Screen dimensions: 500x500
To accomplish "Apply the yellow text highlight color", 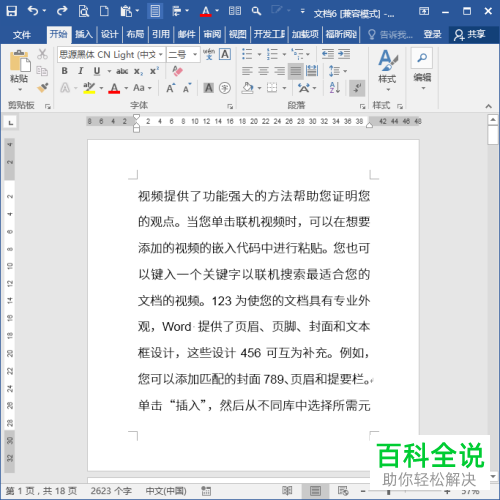I will (x=89, y=88).
